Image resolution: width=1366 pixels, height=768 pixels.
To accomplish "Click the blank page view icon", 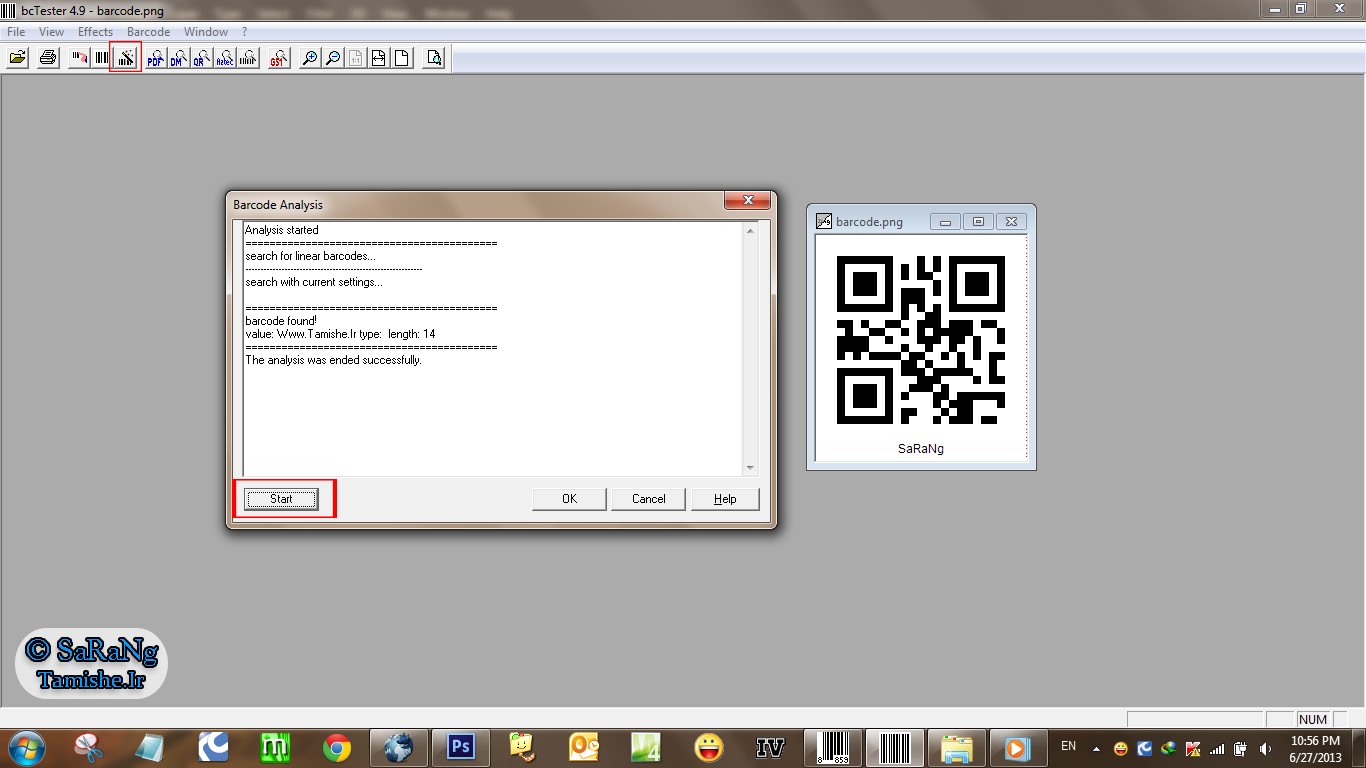I will pos(402,58).
